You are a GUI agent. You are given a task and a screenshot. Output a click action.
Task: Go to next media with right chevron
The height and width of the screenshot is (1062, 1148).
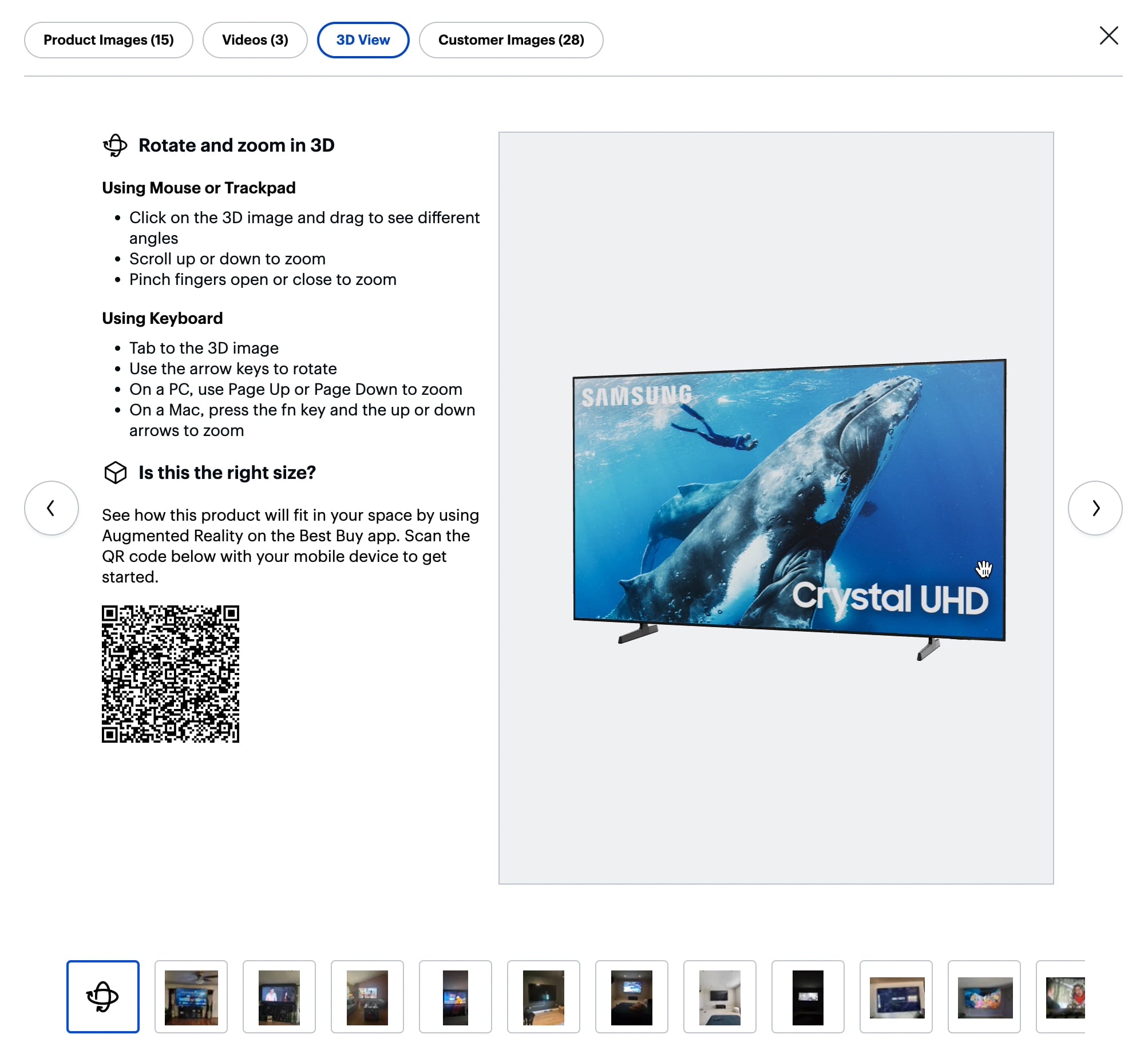1094,508
